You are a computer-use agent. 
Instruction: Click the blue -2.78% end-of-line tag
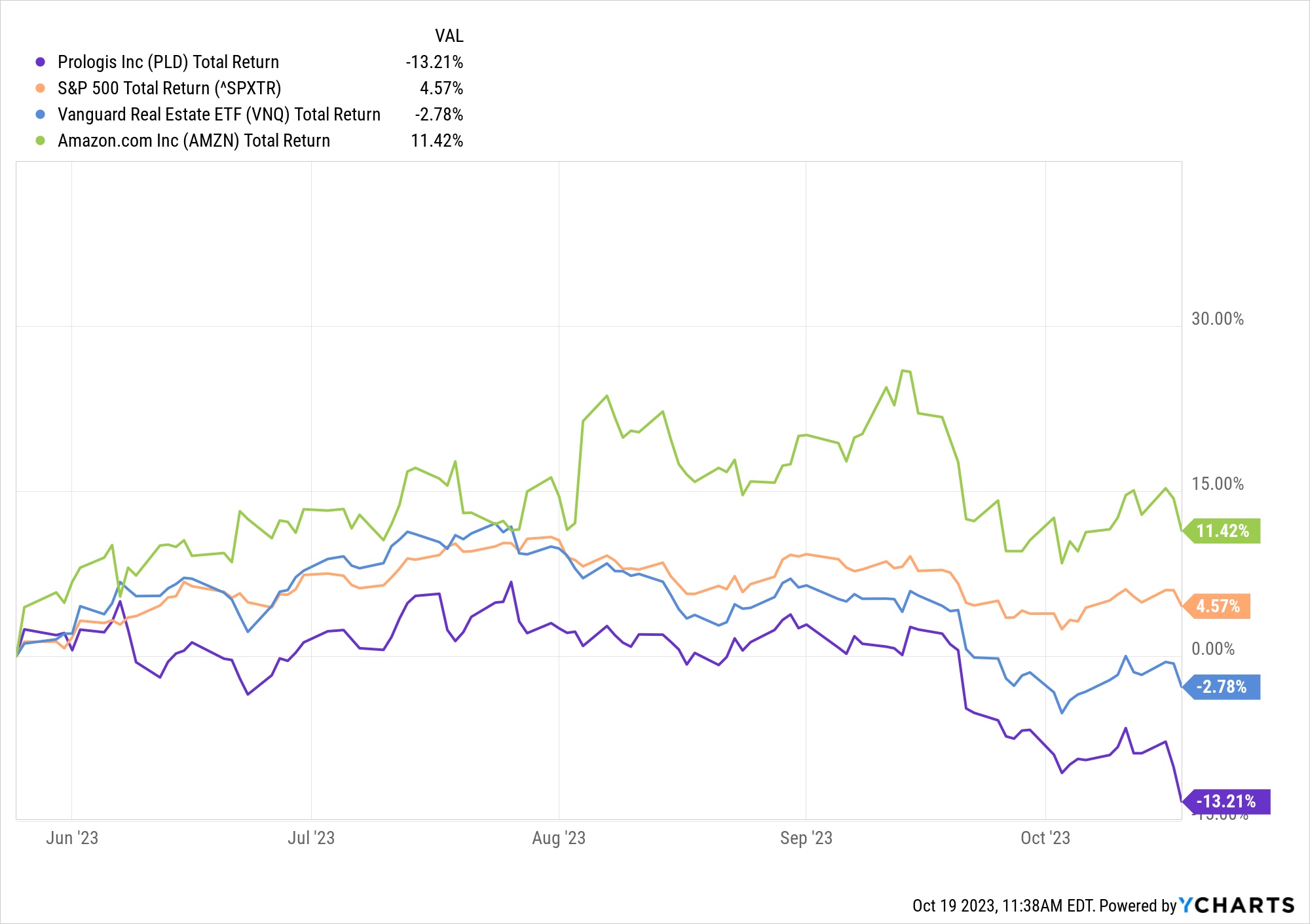pos(1222,686)
